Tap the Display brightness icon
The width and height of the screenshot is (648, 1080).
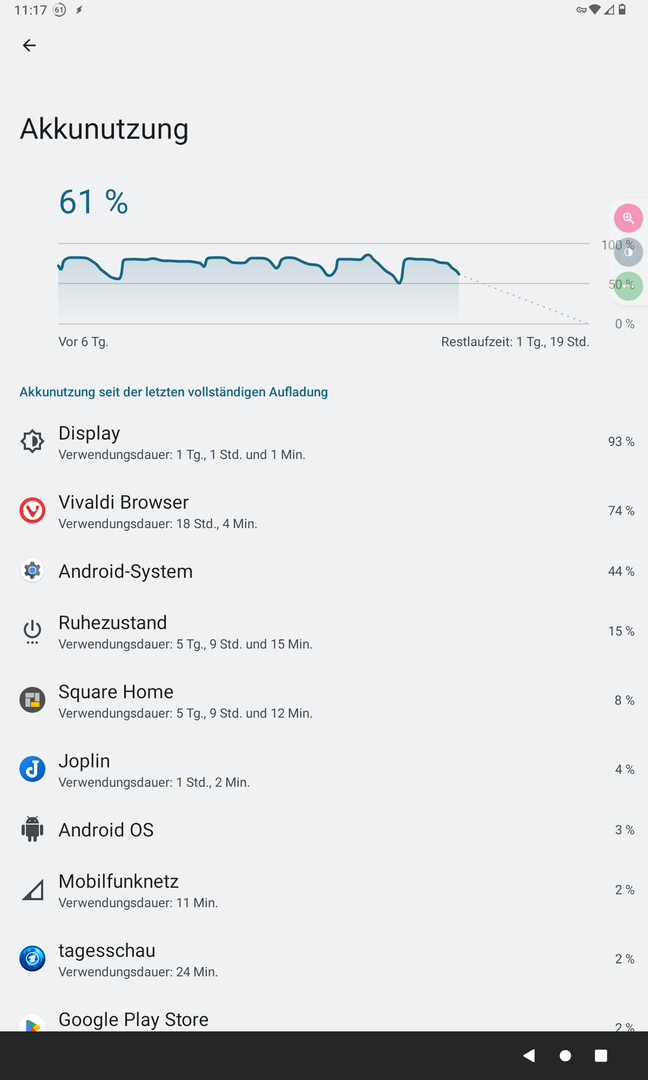pos(32,441)
